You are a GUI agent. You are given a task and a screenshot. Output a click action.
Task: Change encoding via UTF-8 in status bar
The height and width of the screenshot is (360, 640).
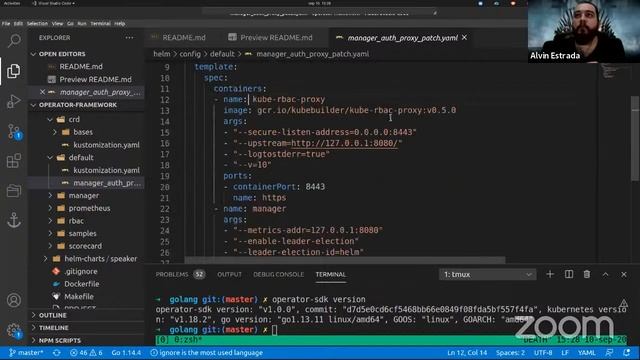pos(543,353)
